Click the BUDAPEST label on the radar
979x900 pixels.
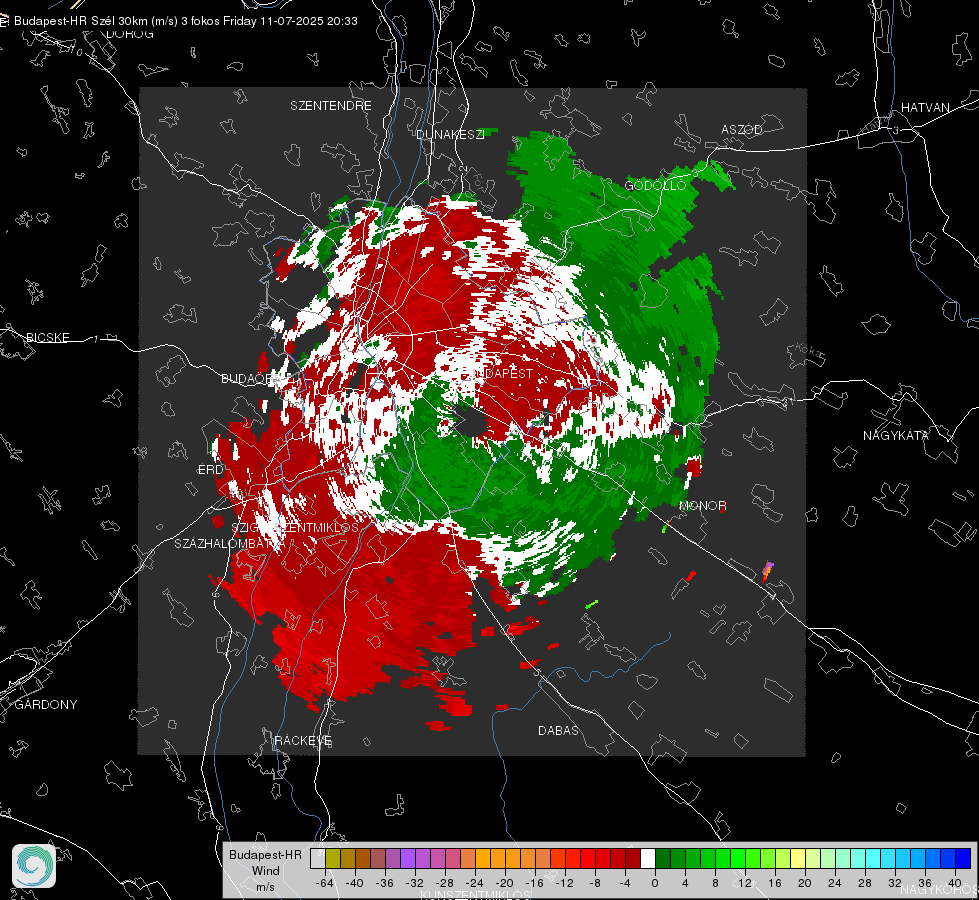pos(501,373)
